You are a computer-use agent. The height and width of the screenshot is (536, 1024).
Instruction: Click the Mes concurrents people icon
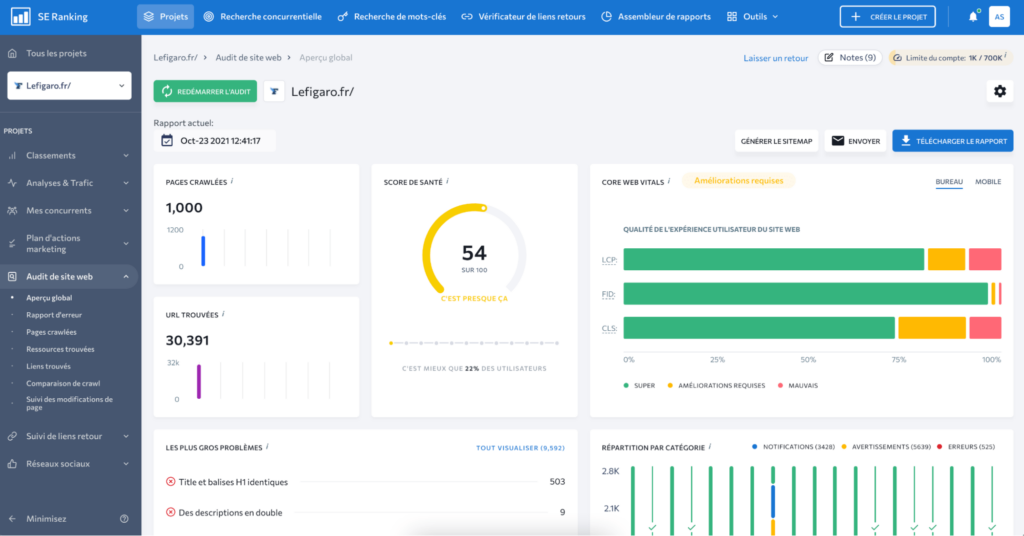(x=12, y=210)
